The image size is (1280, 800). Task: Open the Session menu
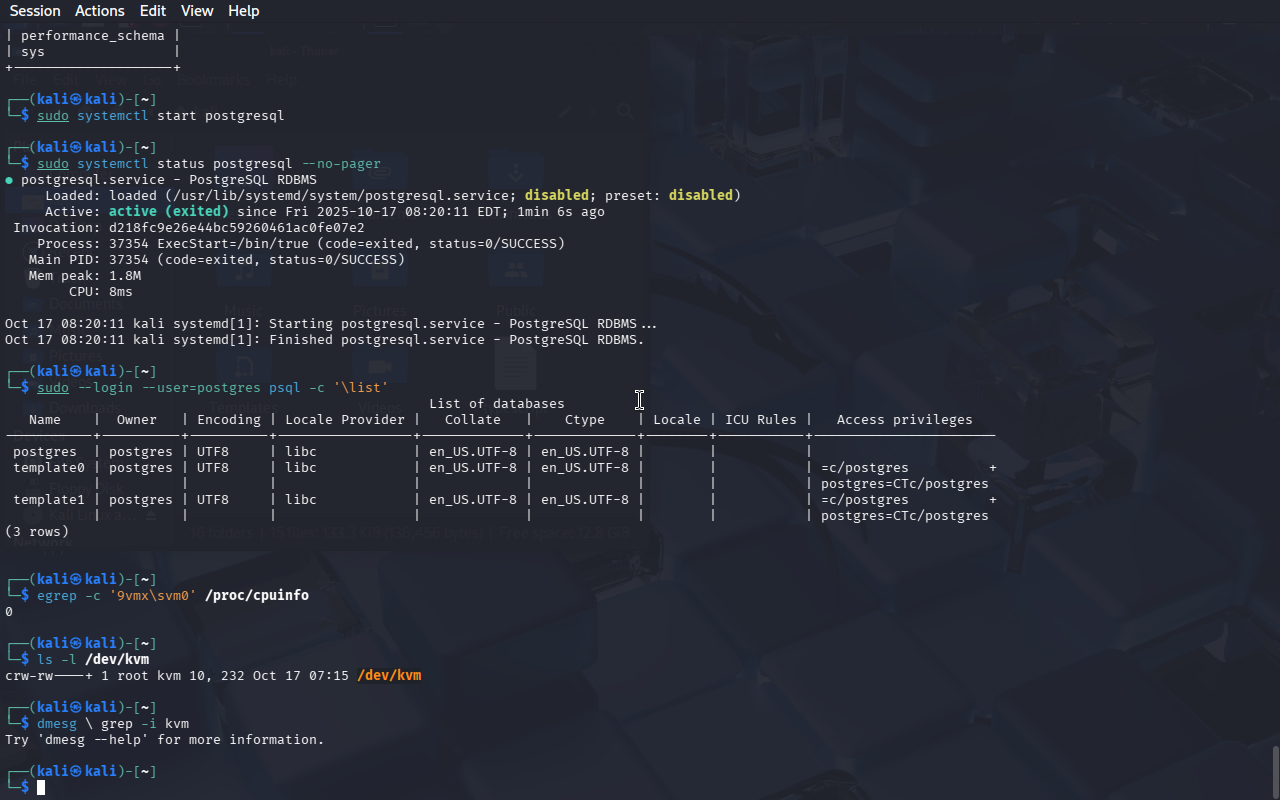[35, 11]
